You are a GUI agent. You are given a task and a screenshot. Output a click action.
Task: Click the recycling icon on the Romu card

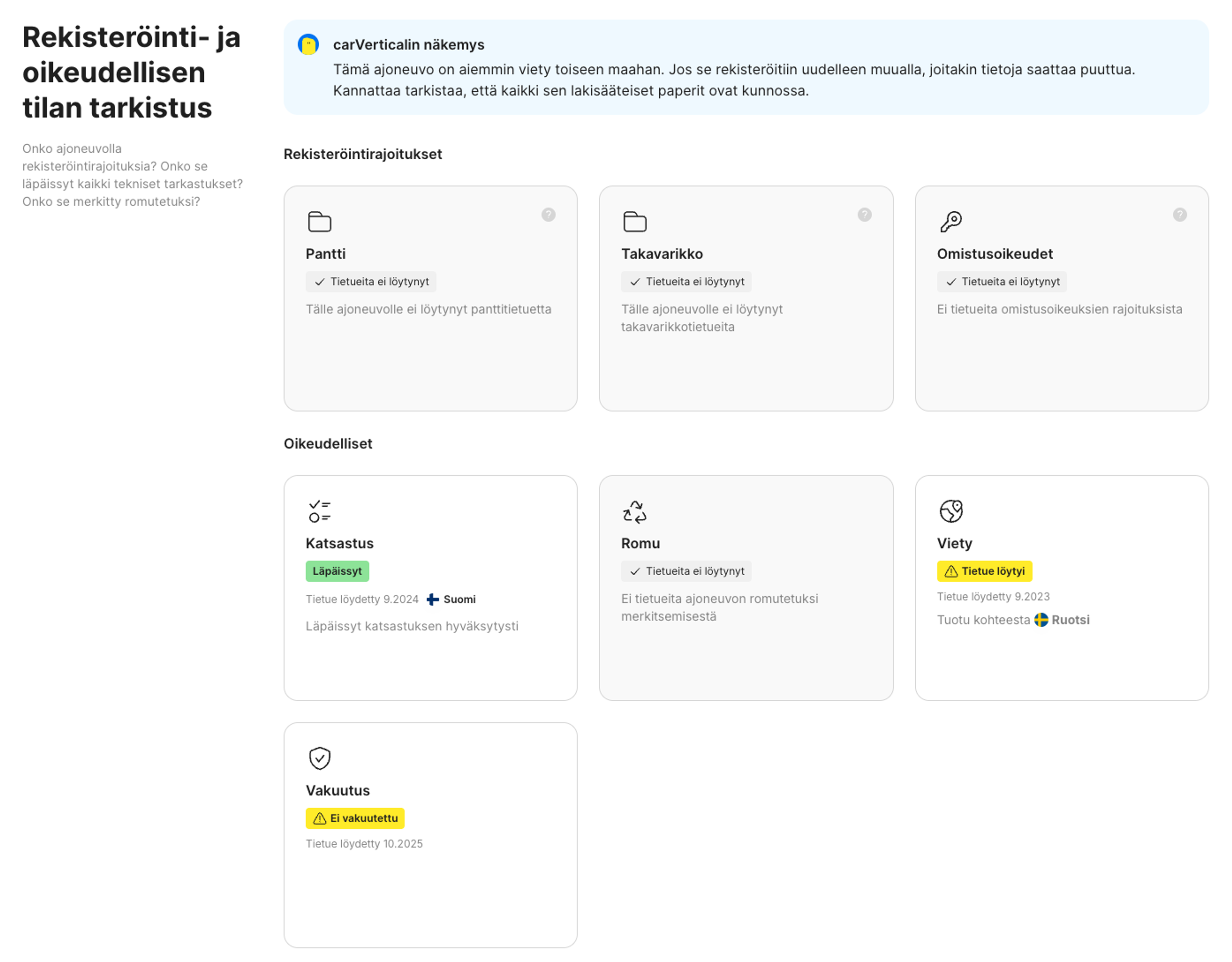point(635,511)
